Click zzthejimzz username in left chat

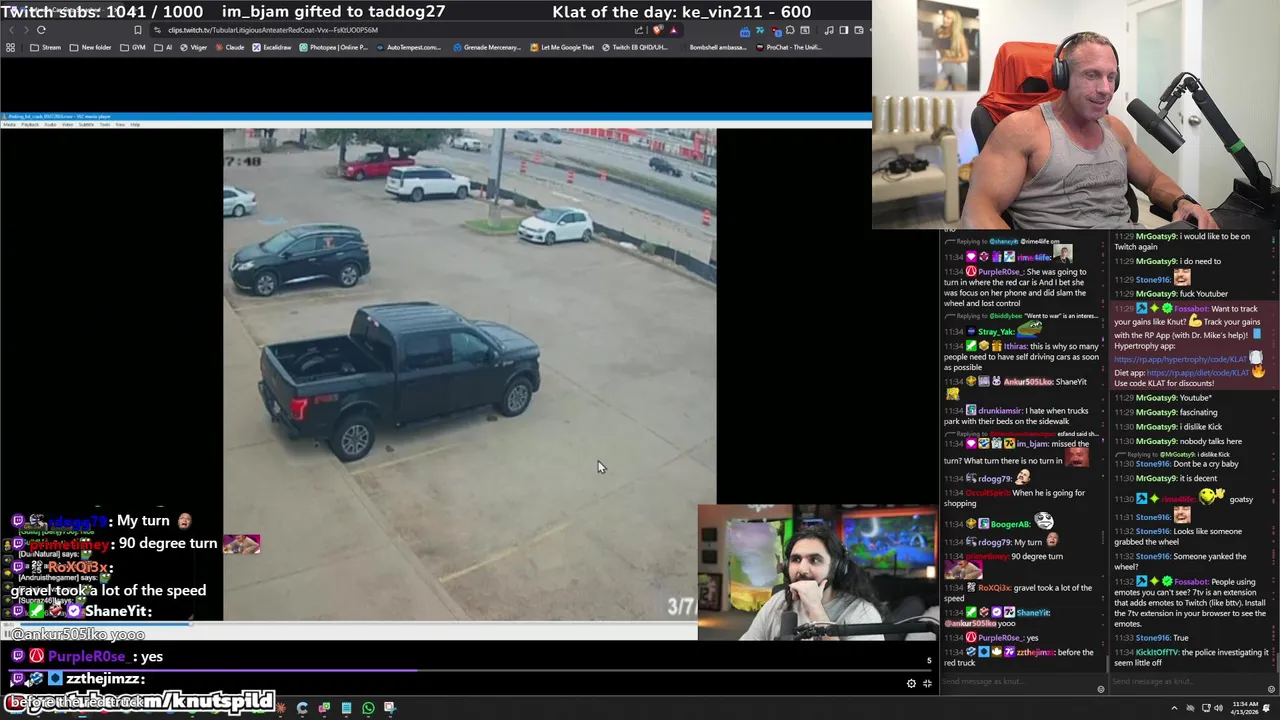click(1036, 652)
